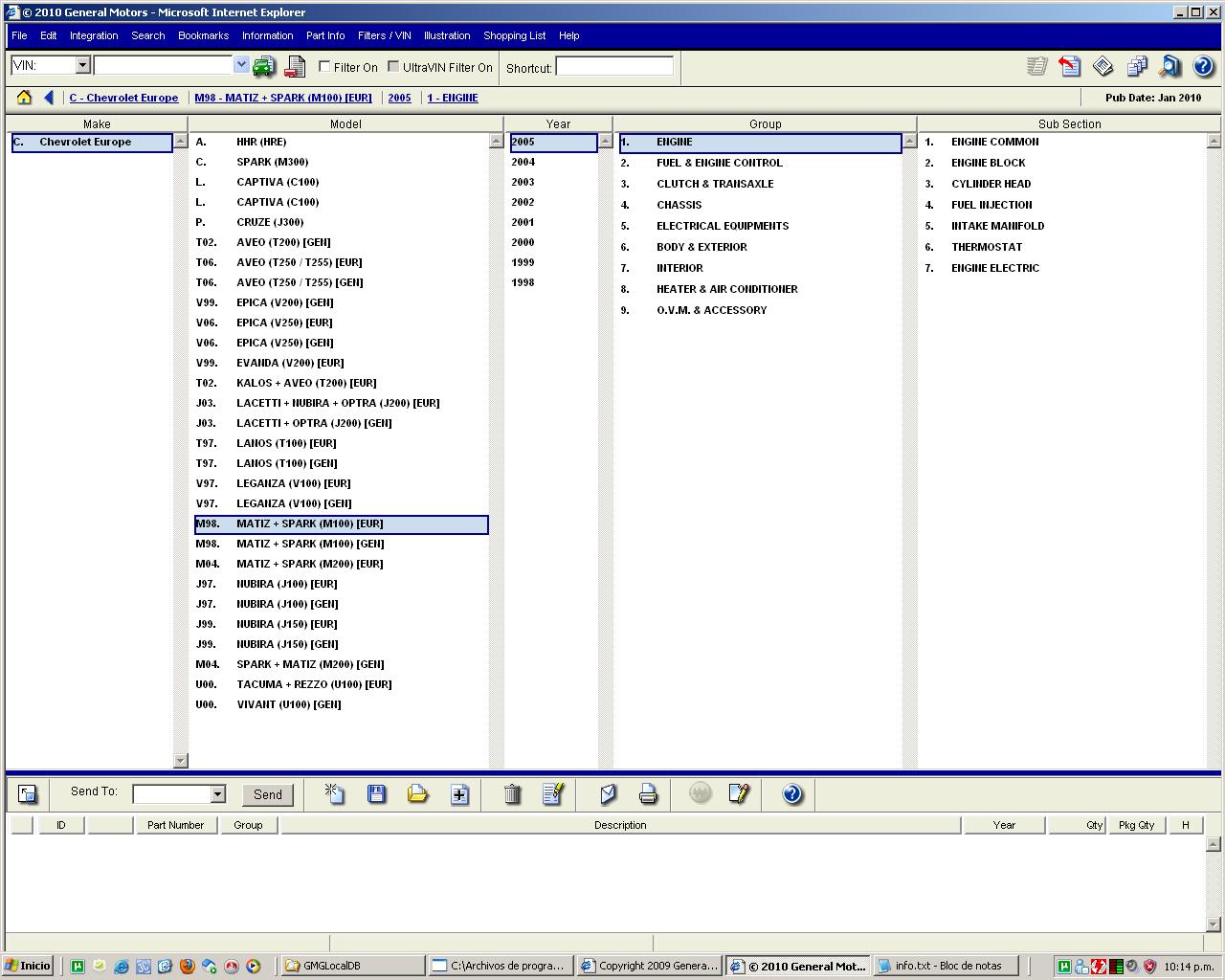Screen dimensions: 1225x980
Task: Click the greyed-out round currency icon
Action: click(701, 793)
